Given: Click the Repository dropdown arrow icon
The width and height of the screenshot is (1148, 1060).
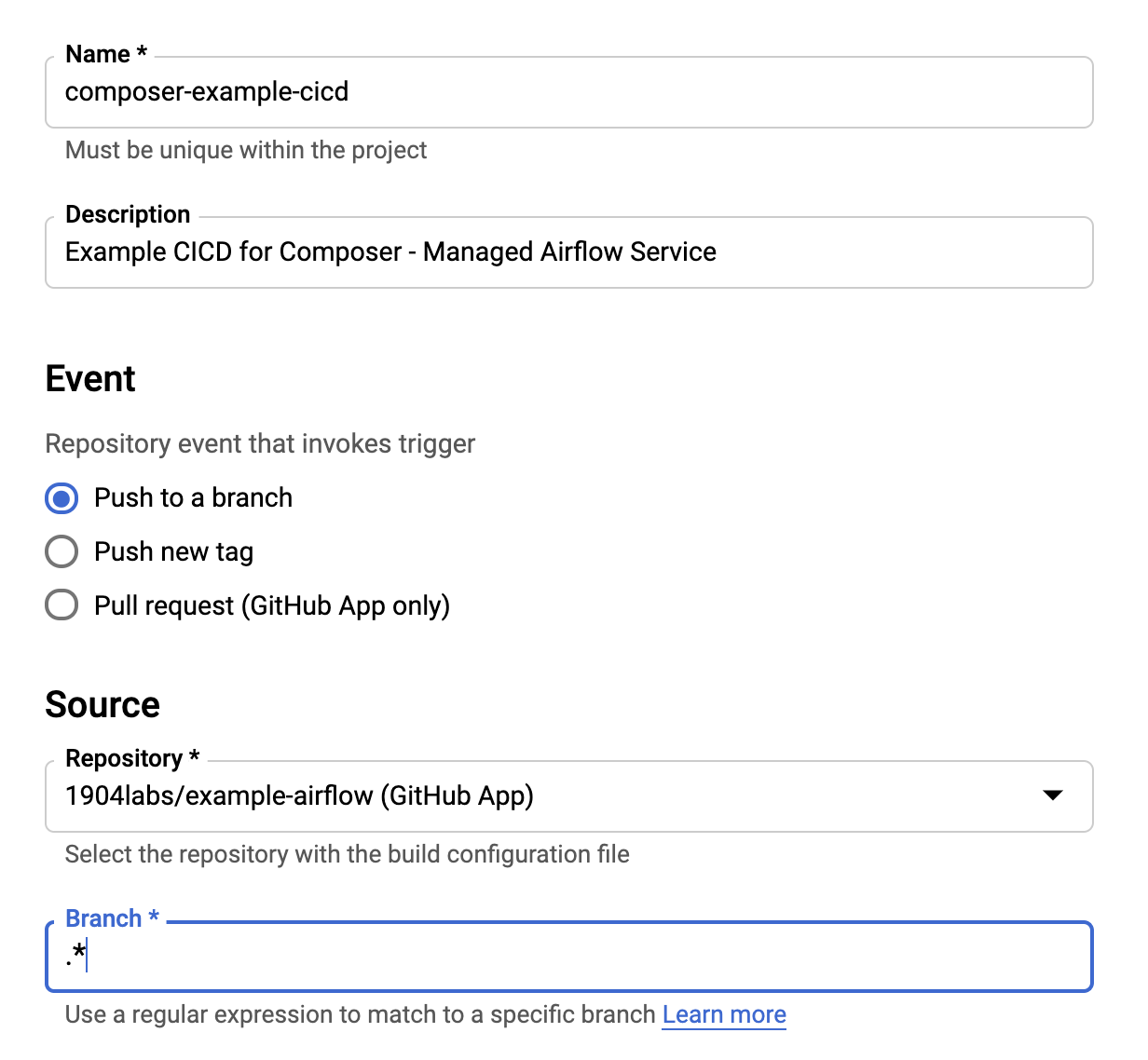Looking at the screenshot, I should (1053, 795).
